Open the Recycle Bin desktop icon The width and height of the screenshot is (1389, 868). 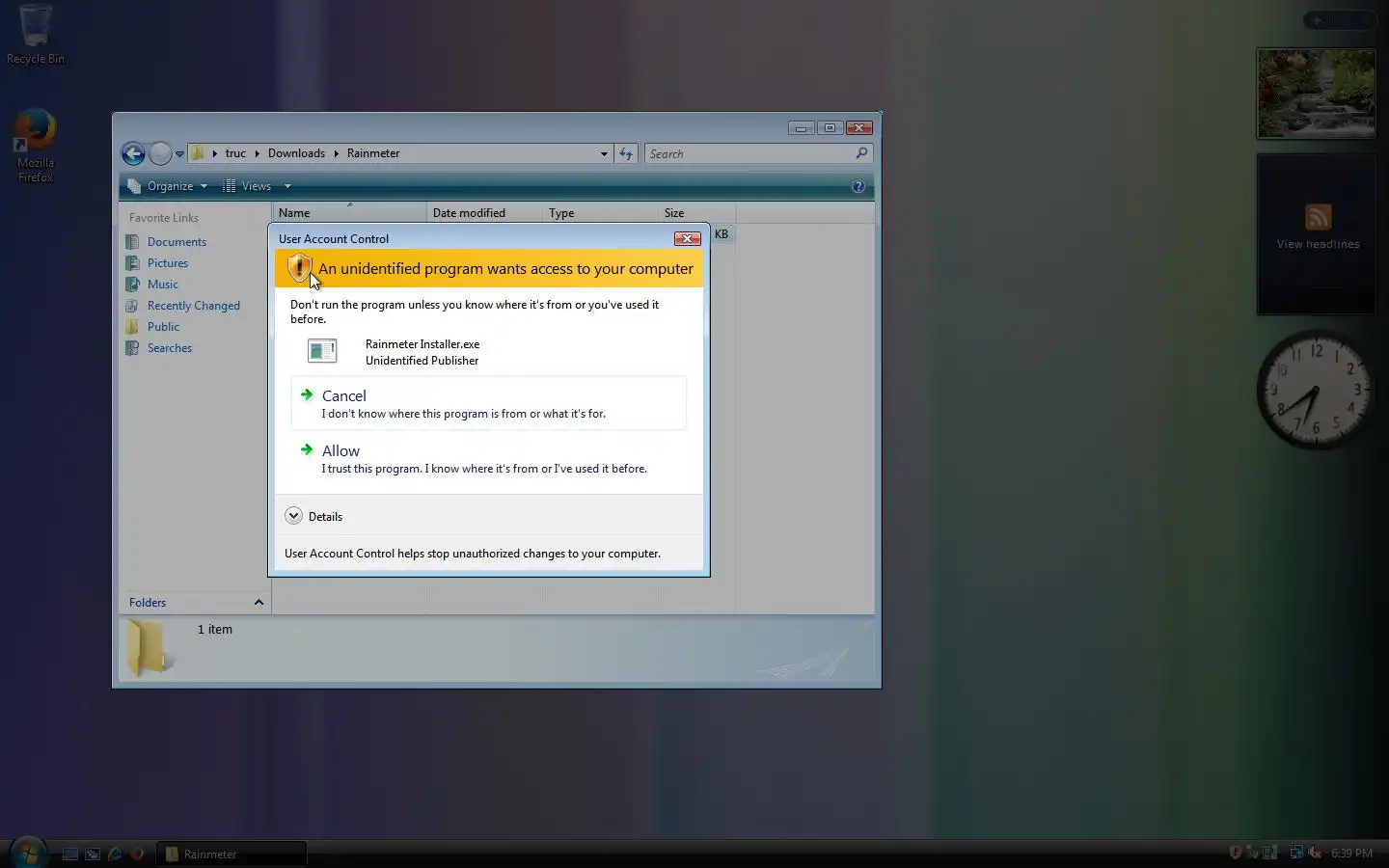coord(36,35)
